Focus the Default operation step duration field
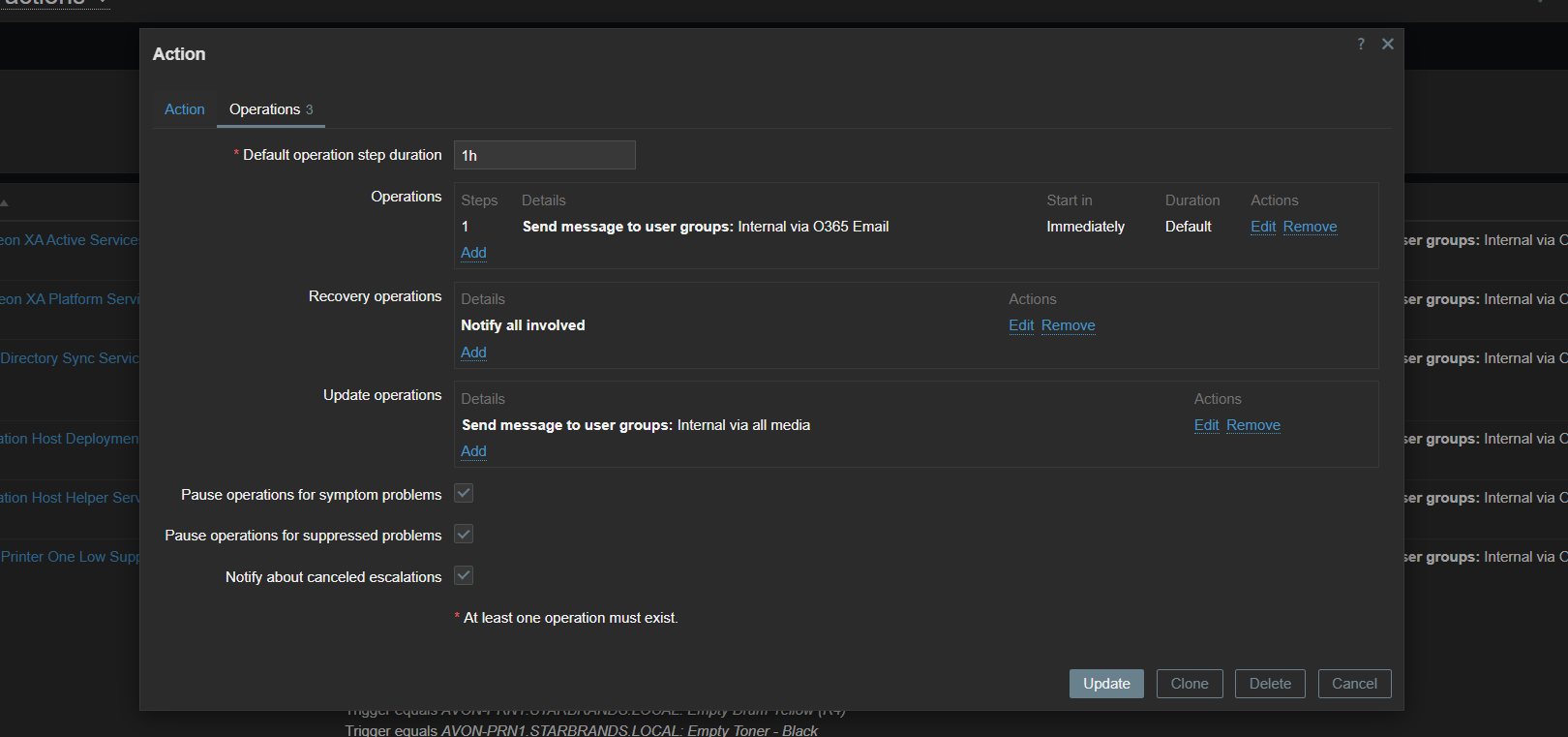 coord(544,155)
